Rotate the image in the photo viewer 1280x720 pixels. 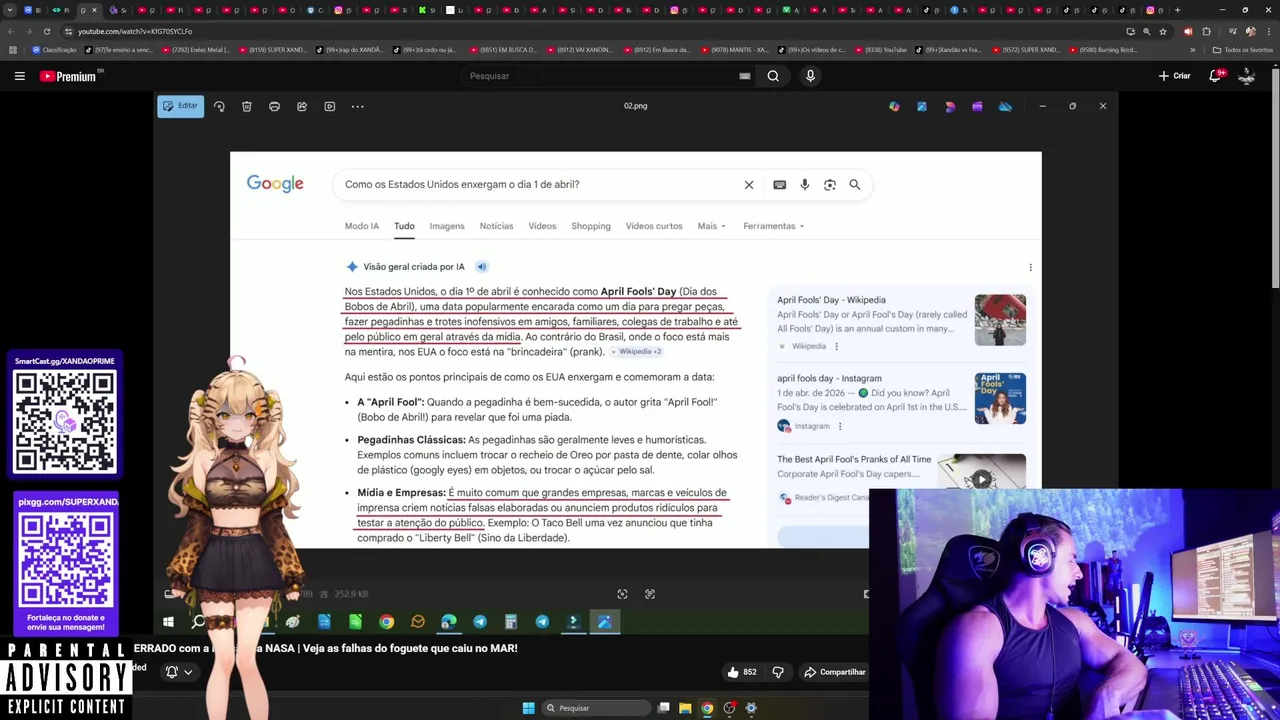219,106
